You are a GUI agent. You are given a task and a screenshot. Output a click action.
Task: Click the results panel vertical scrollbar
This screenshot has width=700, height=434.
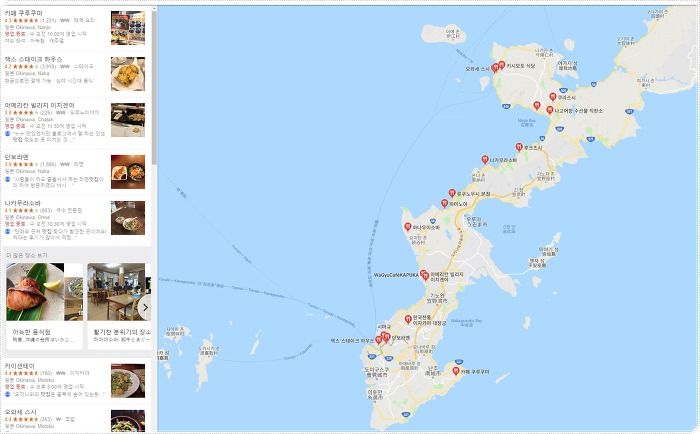pyautogui.click(x=154, y=87)
